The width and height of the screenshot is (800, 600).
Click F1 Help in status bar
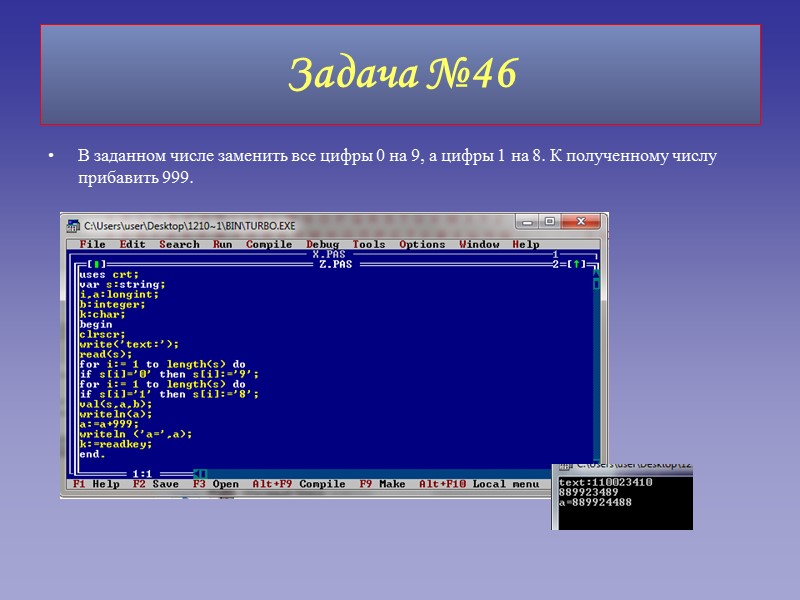[96, 484]
